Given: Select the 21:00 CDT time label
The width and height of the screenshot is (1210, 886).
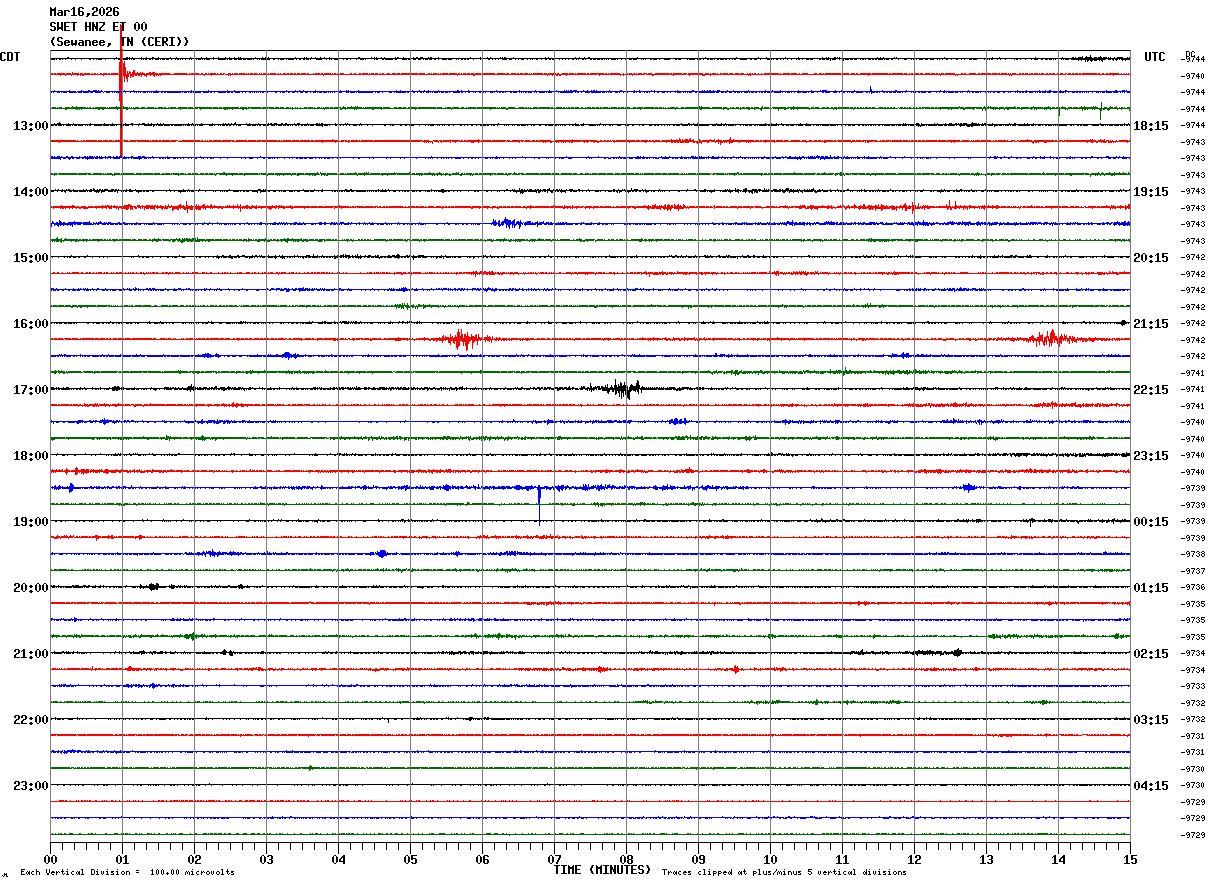Looking at the screenshot, I should click(30, 654).
